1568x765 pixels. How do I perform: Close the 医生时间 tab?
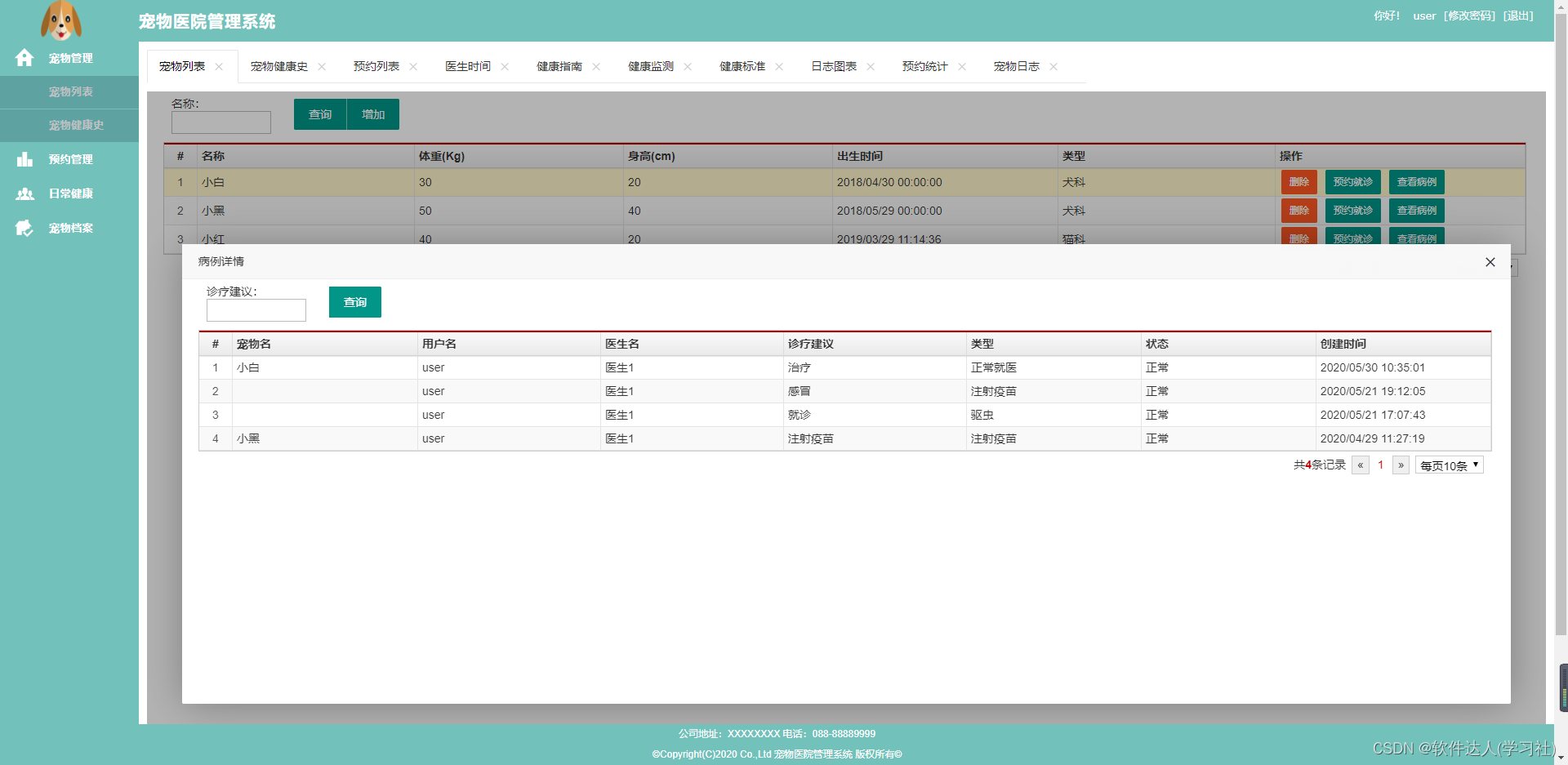click(x=505, y=67)
